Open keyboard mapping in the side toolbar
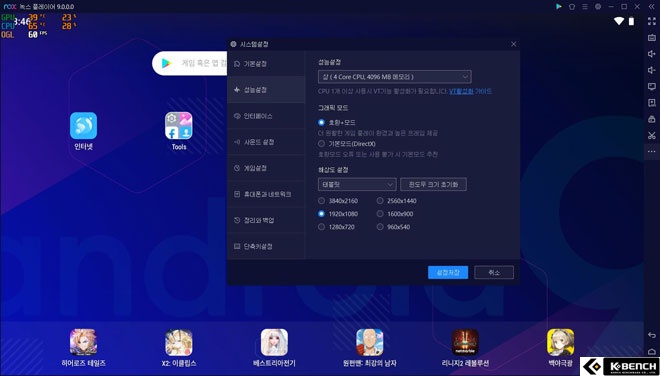660x376 pixels. click(652, 37)
